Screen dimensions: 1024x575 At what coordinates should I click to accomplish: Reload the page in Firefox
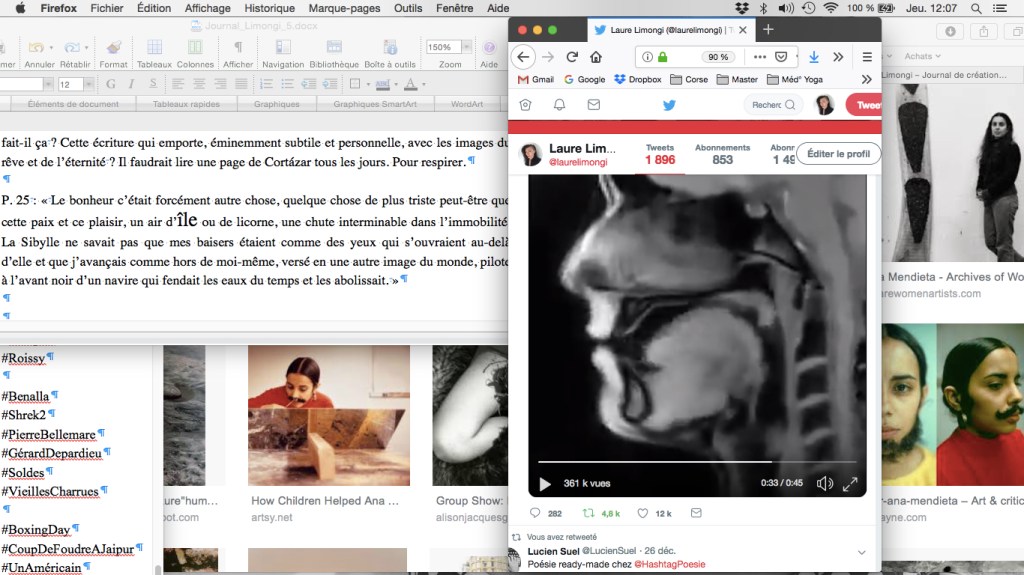click(x=573, y=57)
